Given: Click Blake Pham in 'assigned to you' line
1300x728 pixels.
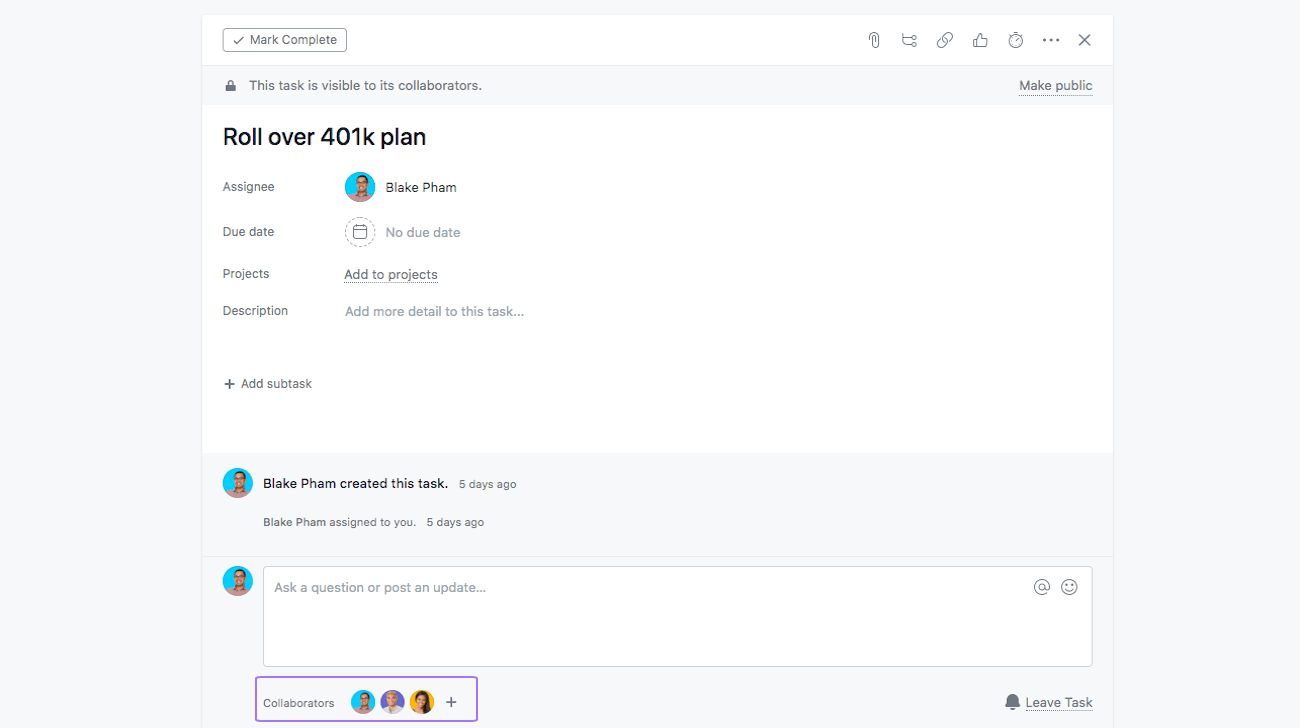Looking at the screenshot, I should click(294, 522).
